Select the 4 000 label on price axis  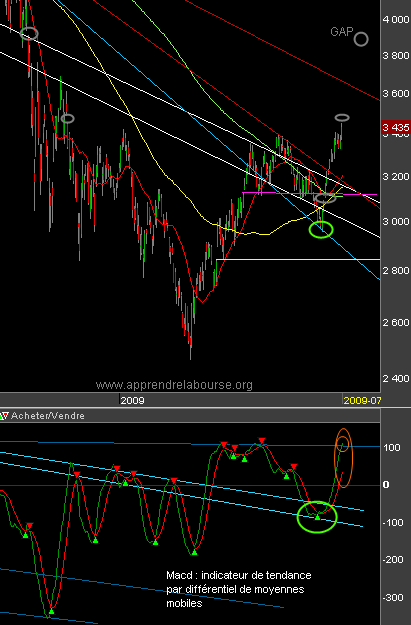pyautogui.click(x=396, y=20)
